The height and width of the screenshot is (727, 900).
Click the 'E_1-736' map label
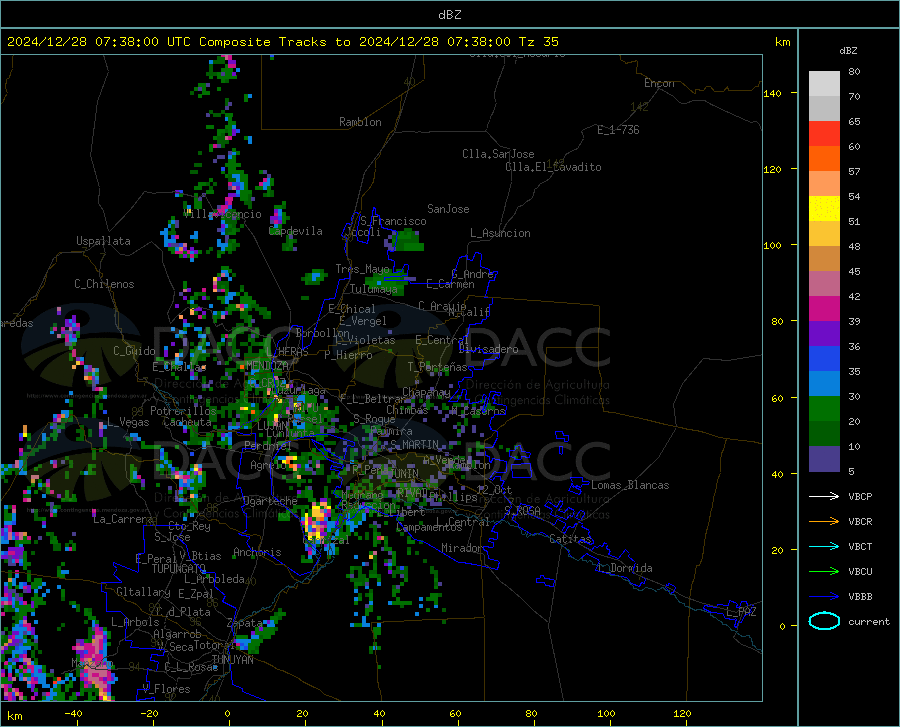tap(618, 130)
